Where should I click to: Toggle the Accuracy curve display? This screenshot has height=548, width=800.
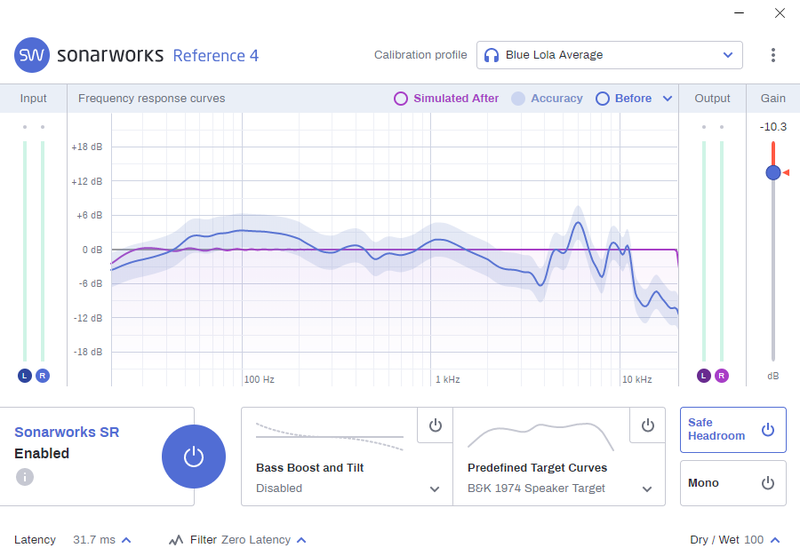547,98
